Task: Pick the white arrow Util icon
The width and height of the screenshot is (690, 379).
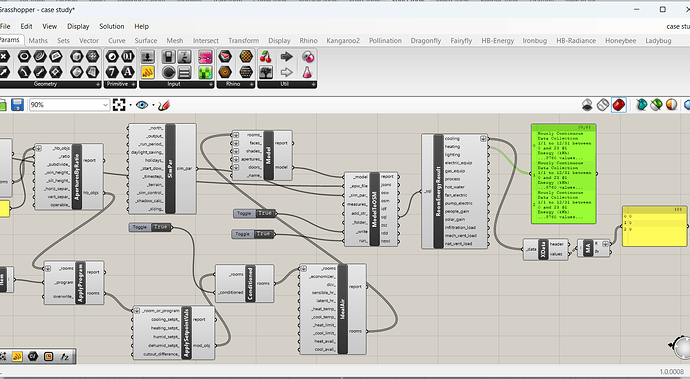Action: [x=286, y=72]
